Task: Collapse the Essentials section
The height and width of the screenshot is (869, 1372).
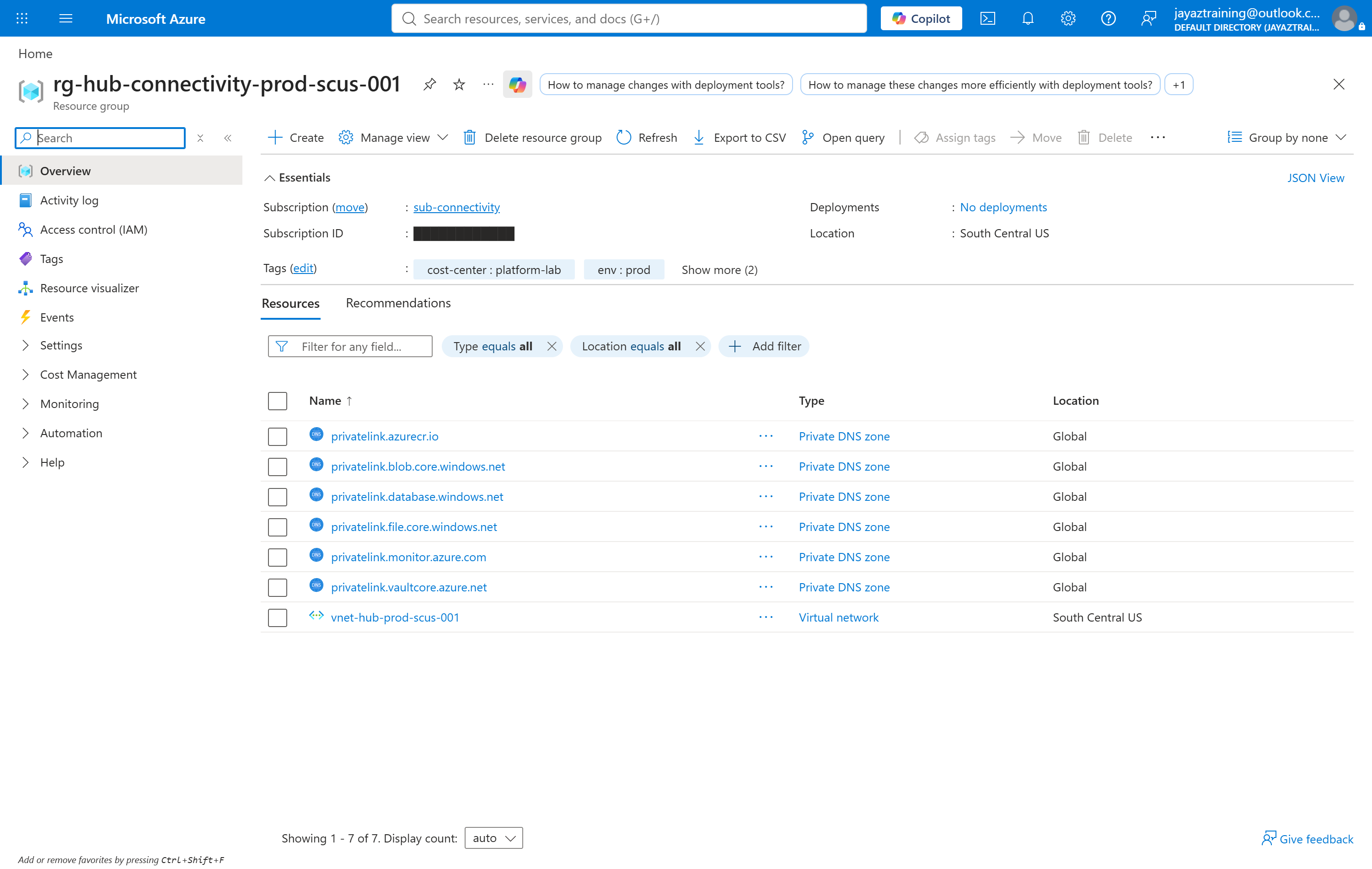Action: (x=297, y=177)
